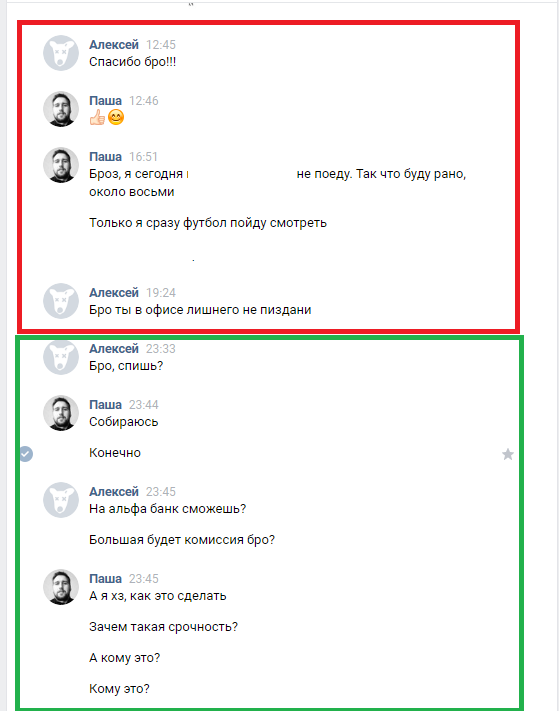Click Паша name link at 23:44

105,404
